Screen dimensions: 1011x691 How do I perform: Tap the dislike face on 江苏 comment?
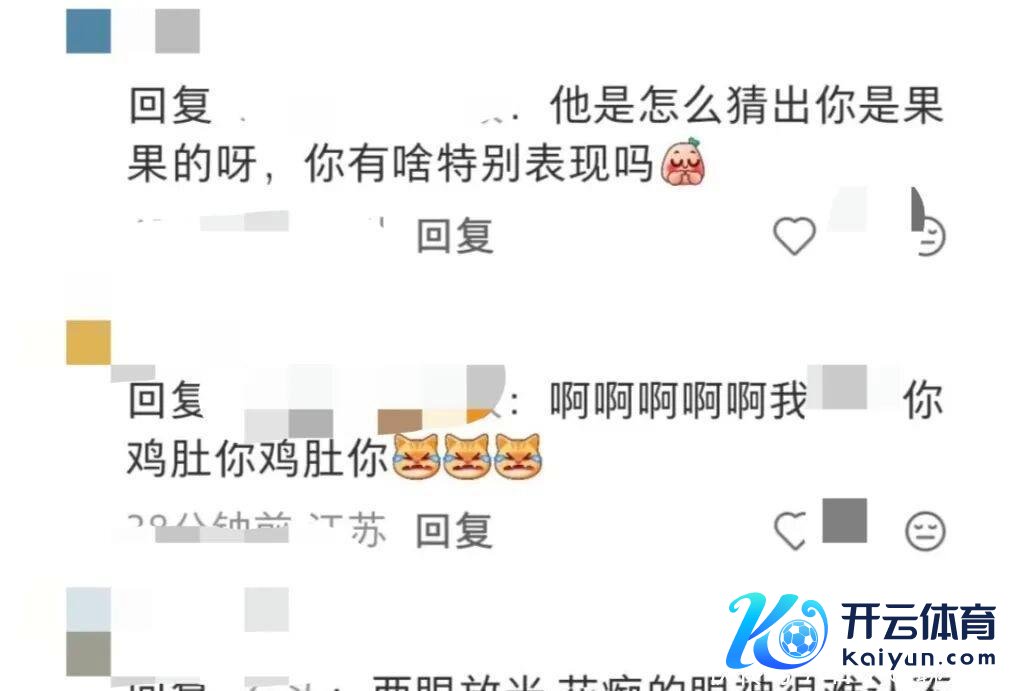(x=925, y=531)
